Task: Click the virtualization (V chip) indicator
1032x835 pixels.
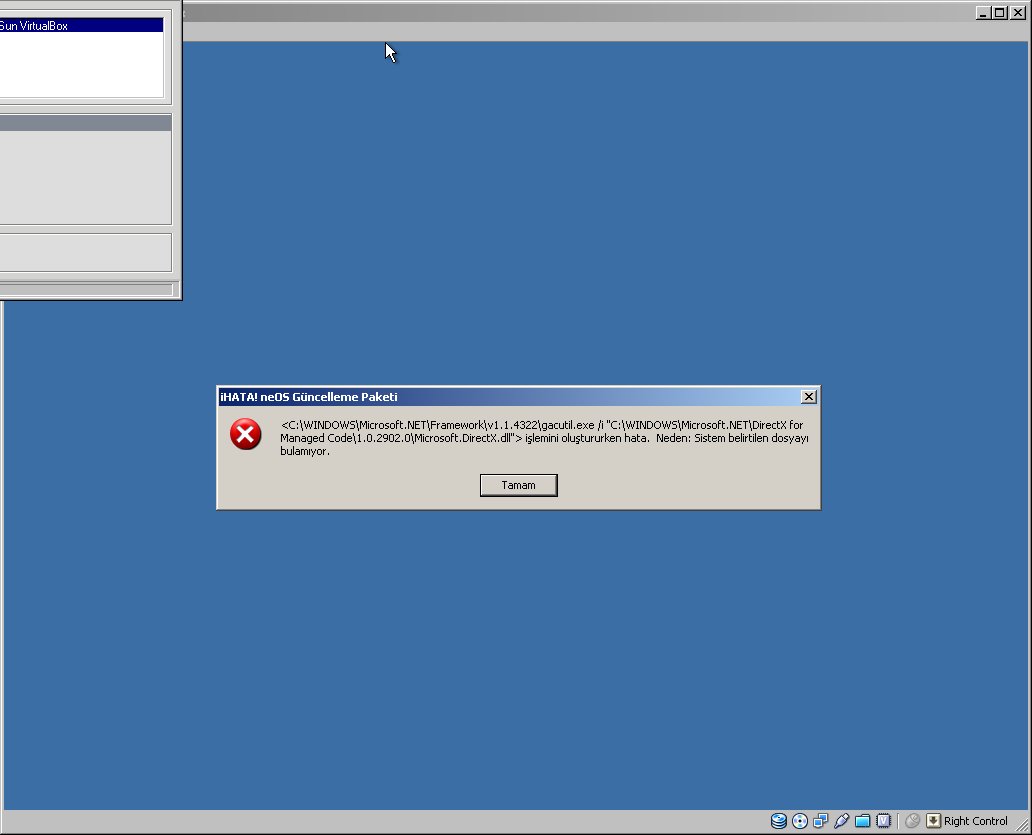Action: tap(884, 821)
